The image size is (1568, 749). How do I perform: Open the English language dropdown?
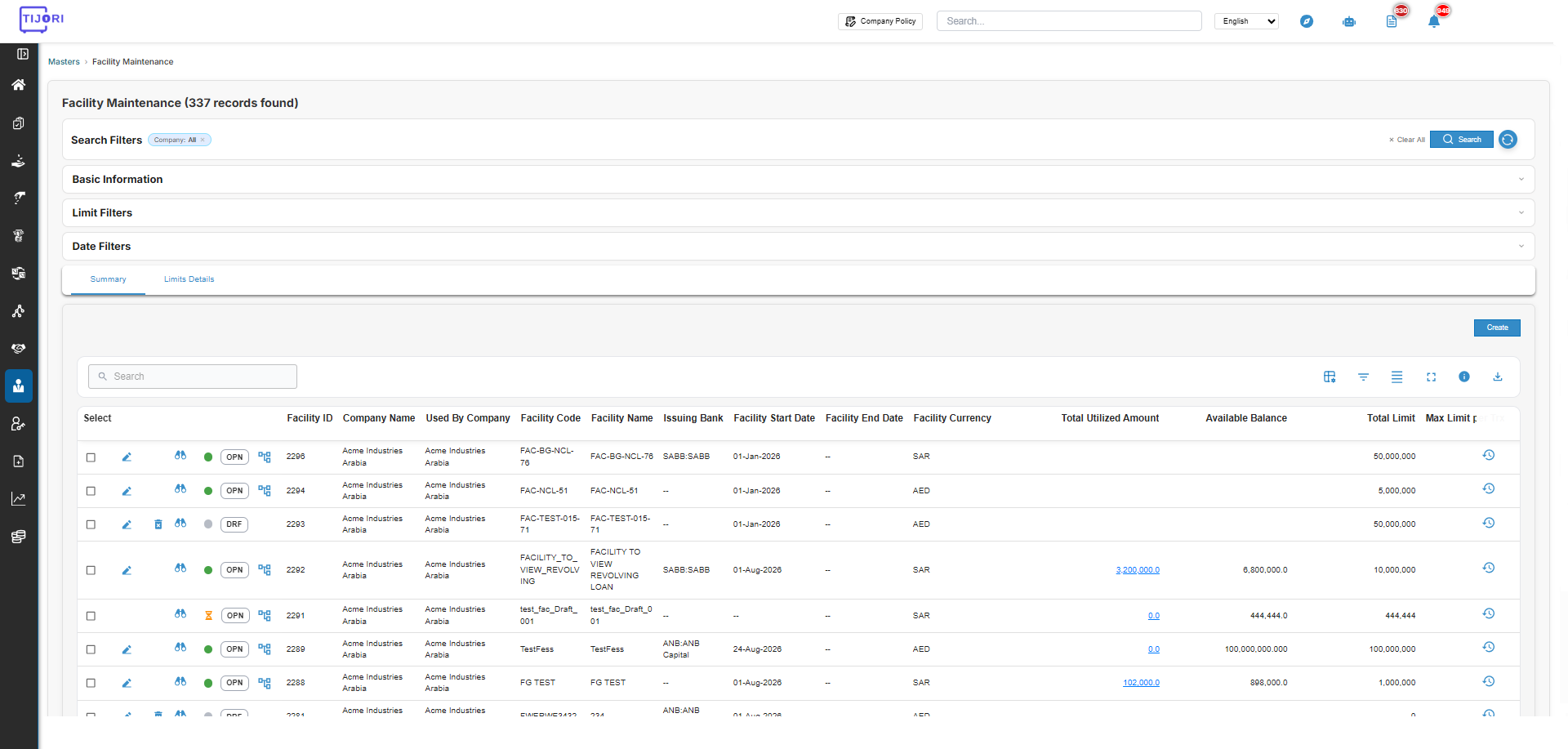tap(1246, 21)
